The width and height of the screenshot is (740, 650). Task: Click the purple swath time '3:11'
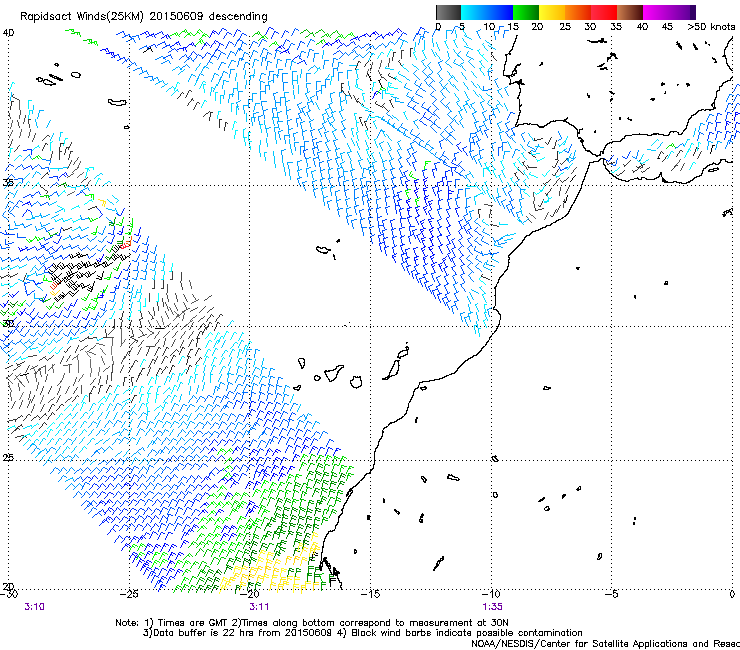pos(259,607)
